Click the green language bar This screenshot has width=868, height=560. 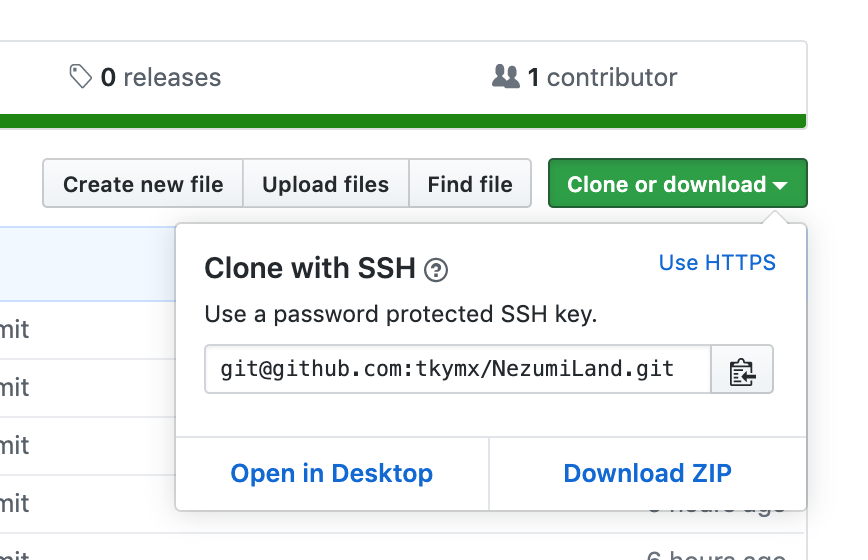pyautogui.click(x=403, y=121)
